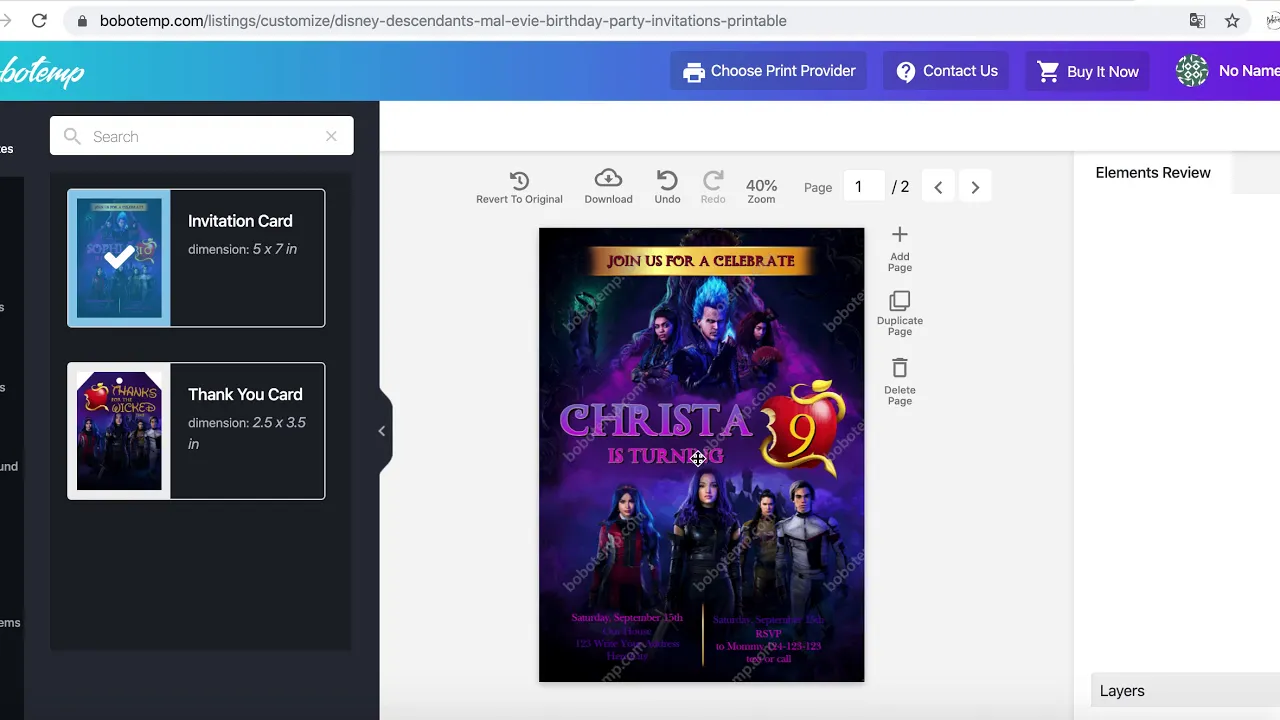Select the Thank You Card thumbnail
This screenshot has width=1280, height=720.
tap(119, 431)
